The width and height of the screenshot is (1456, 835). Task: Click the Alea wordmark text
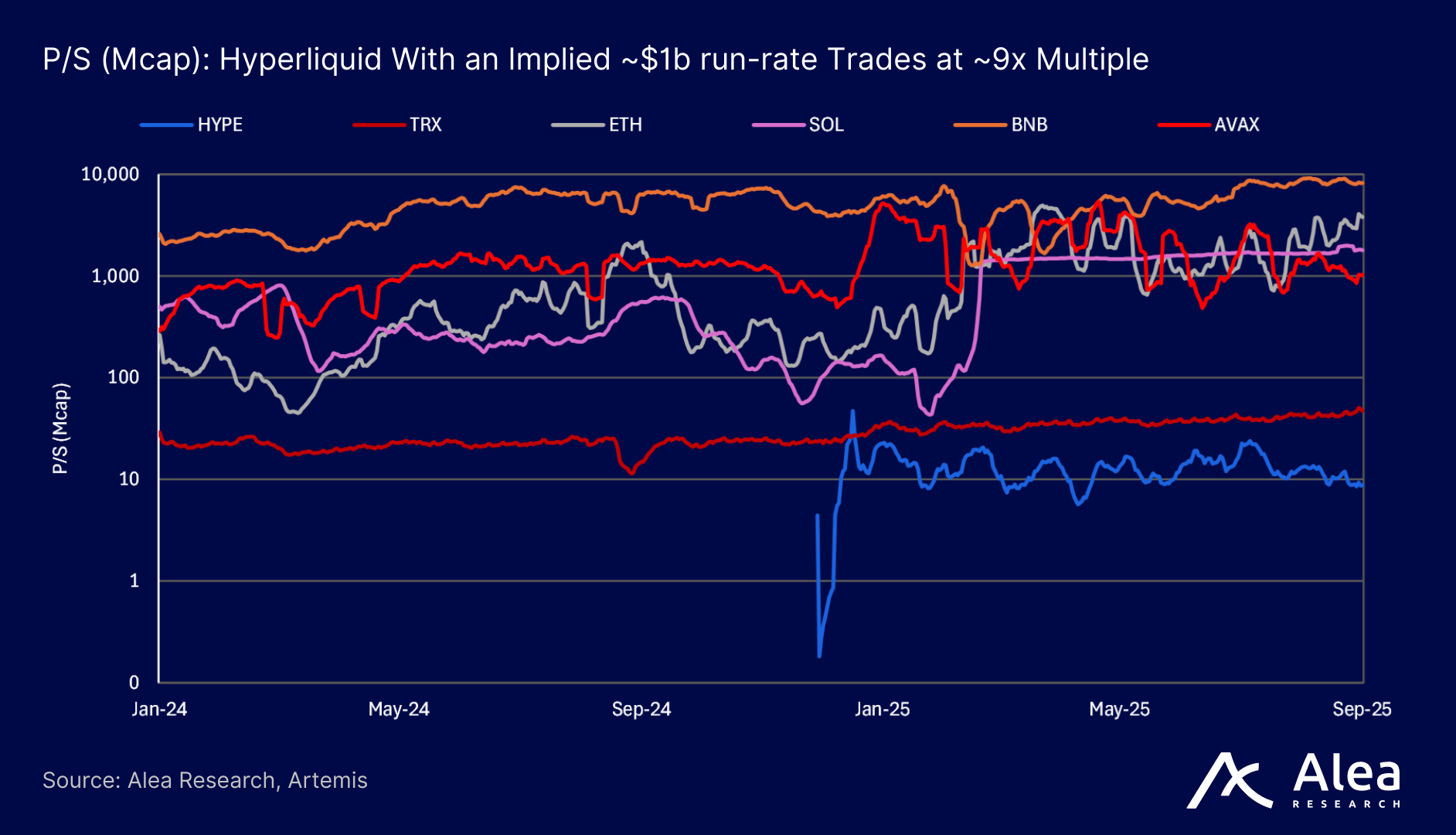click(1346, 773)
